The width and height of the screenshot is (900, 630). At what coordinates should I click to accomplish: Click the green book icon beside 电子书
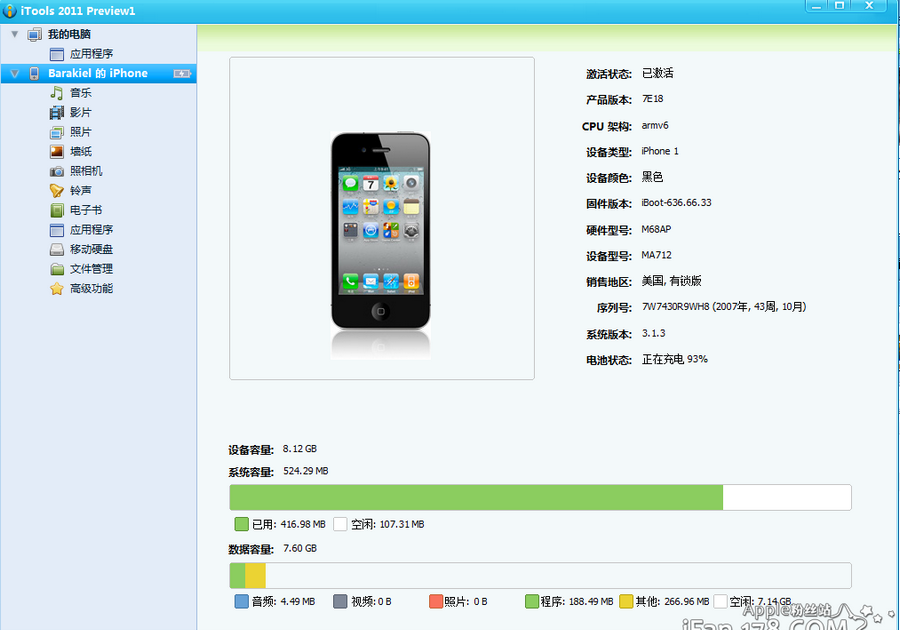tap(56, 210)
